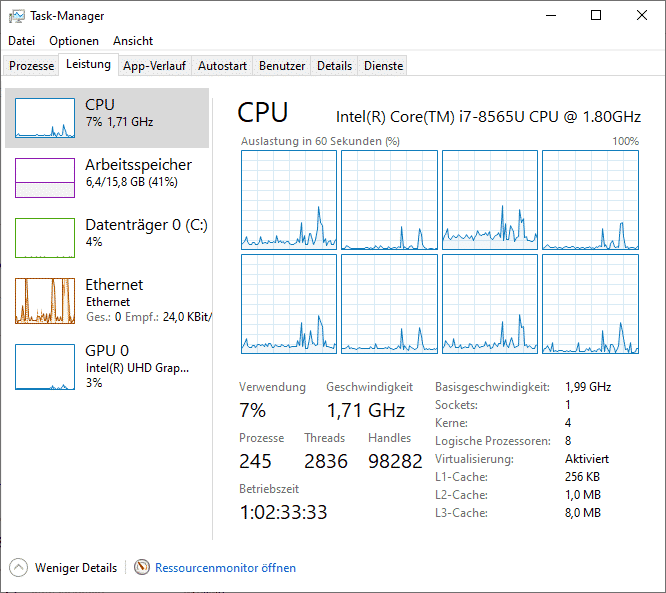Go to the Benutzer tab
The height and width of the screenshot is (593, 666).
tap(282, 66)
